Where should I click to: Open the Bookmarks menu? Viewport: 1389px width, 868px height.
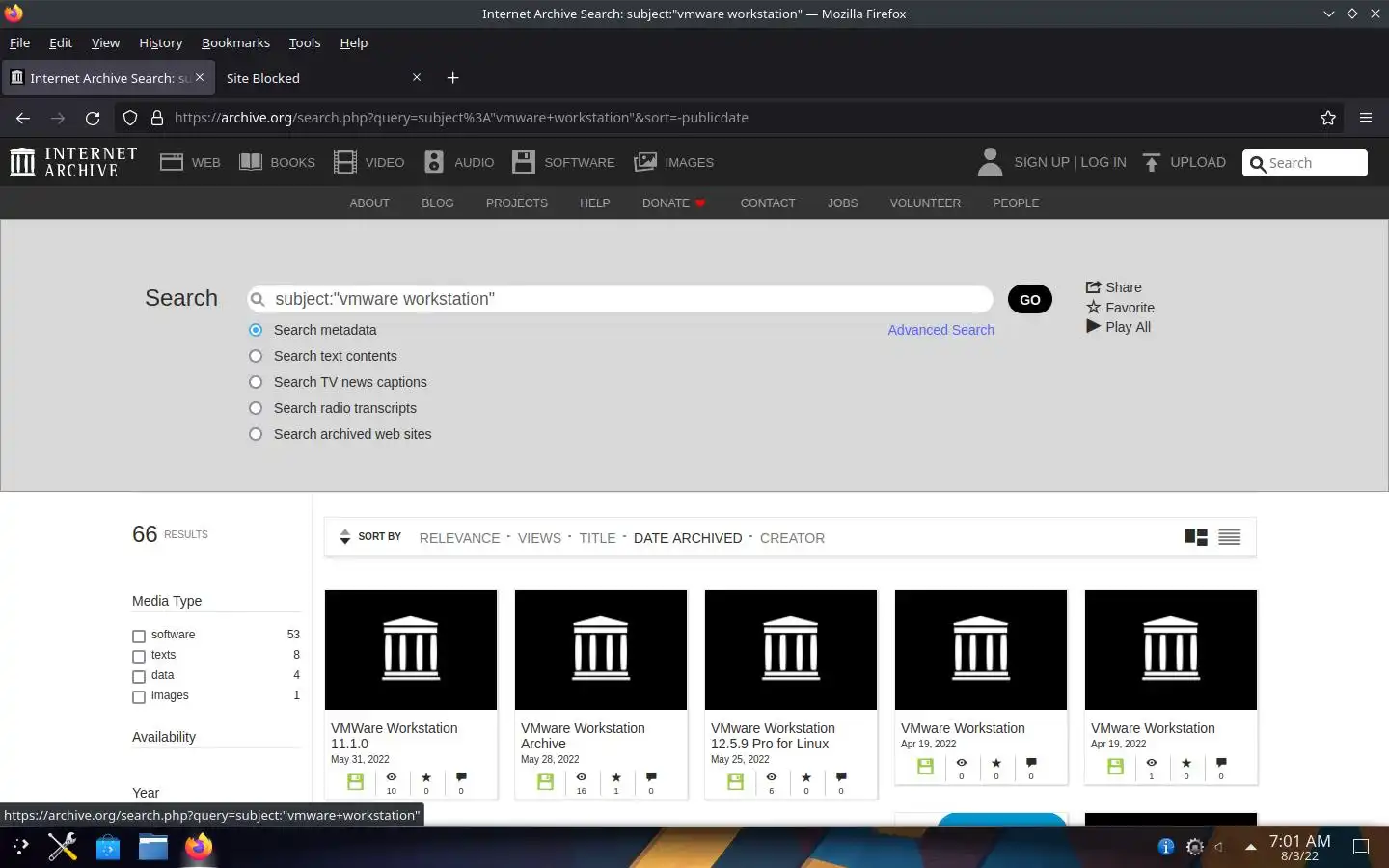[235, 42]
